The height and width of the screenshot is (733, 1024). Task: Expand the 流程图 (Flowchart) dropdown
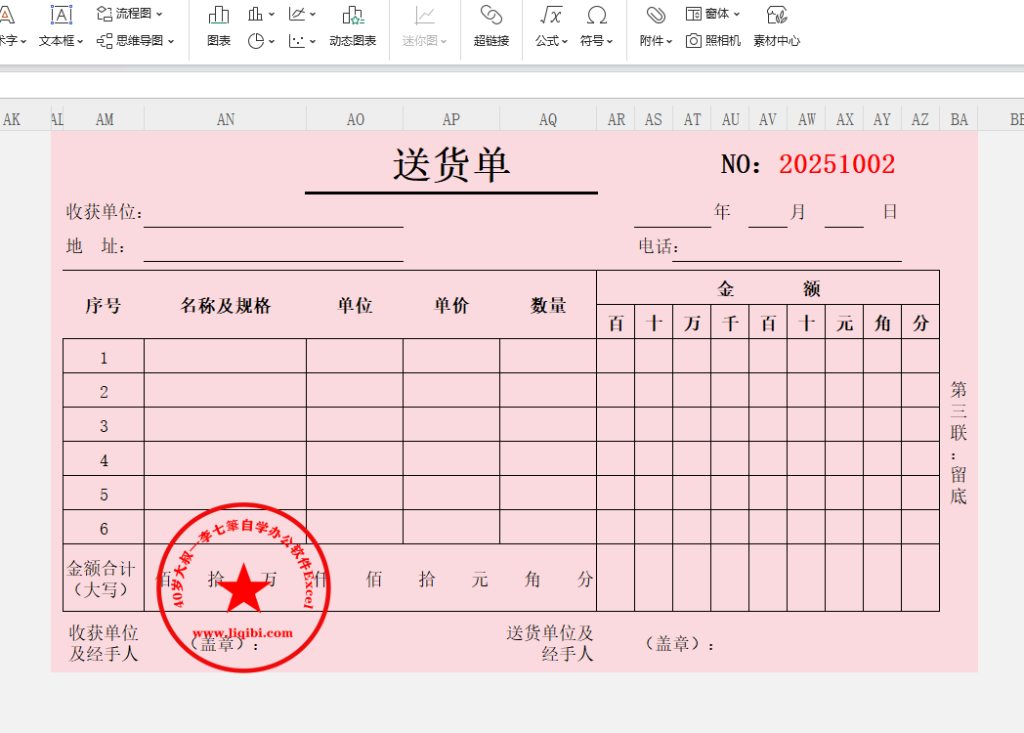(x=131, y=14)
